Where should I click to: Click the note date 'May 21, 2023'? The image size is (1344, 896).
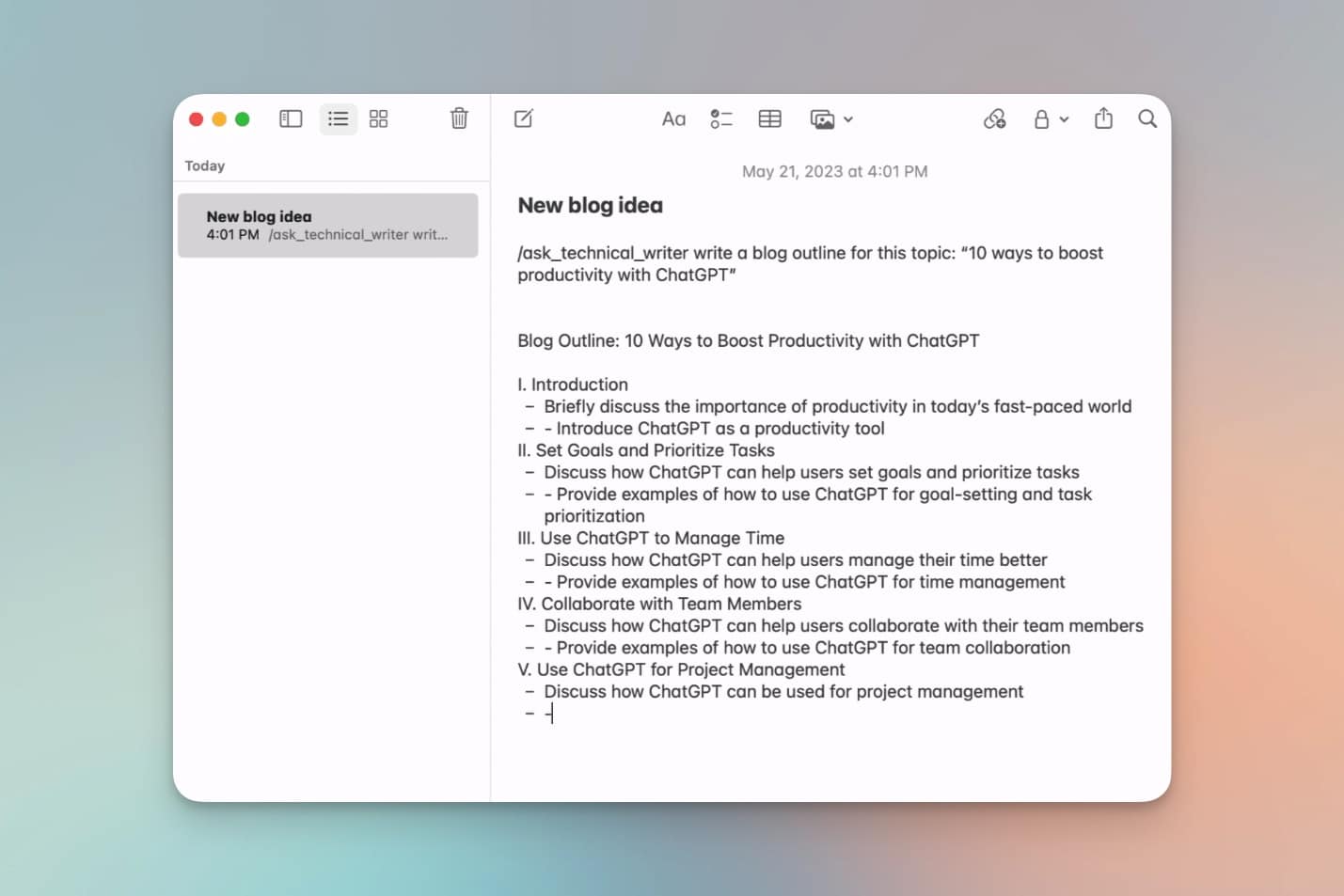click(834, 171)
